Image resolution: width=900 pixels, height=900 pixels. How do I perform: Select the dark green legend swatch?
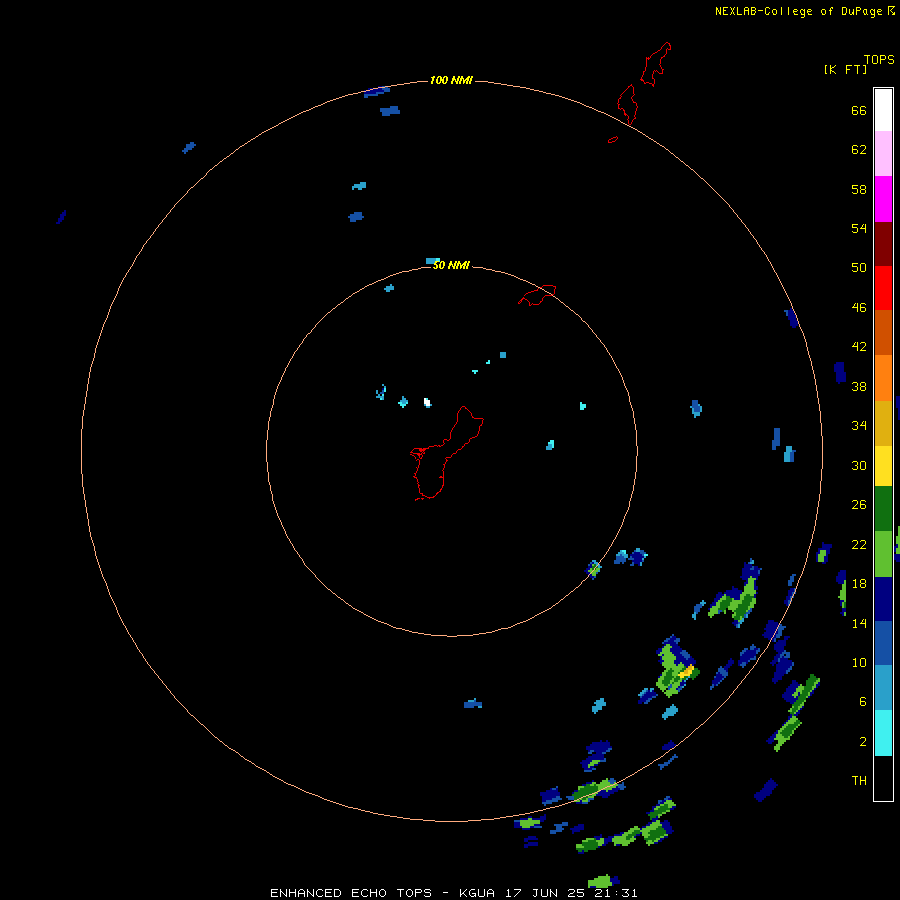click(x=883, y=509)
